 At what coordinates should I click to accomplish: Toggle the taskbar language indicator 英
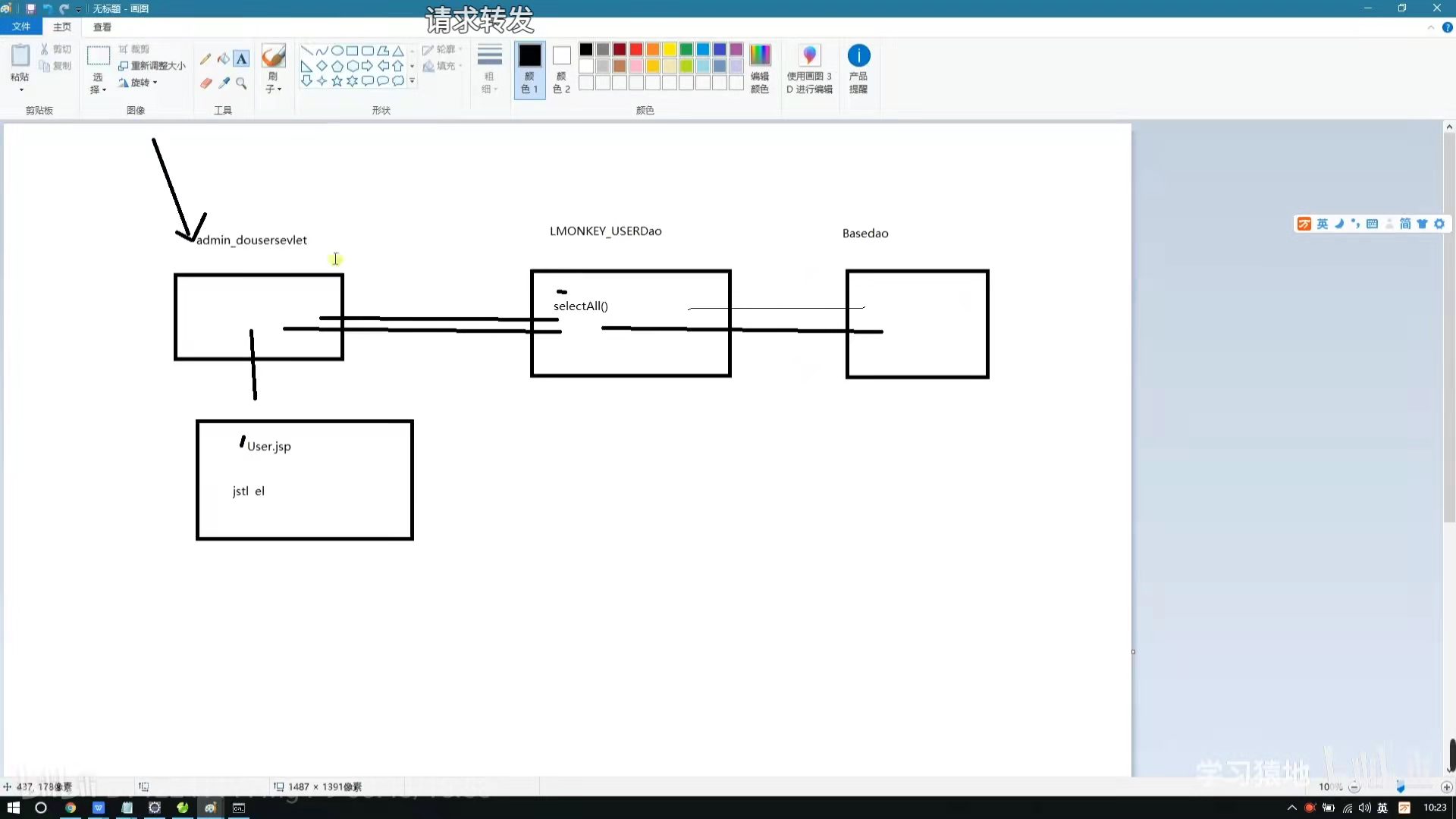pyautogui.click(x=1382, y=808)
